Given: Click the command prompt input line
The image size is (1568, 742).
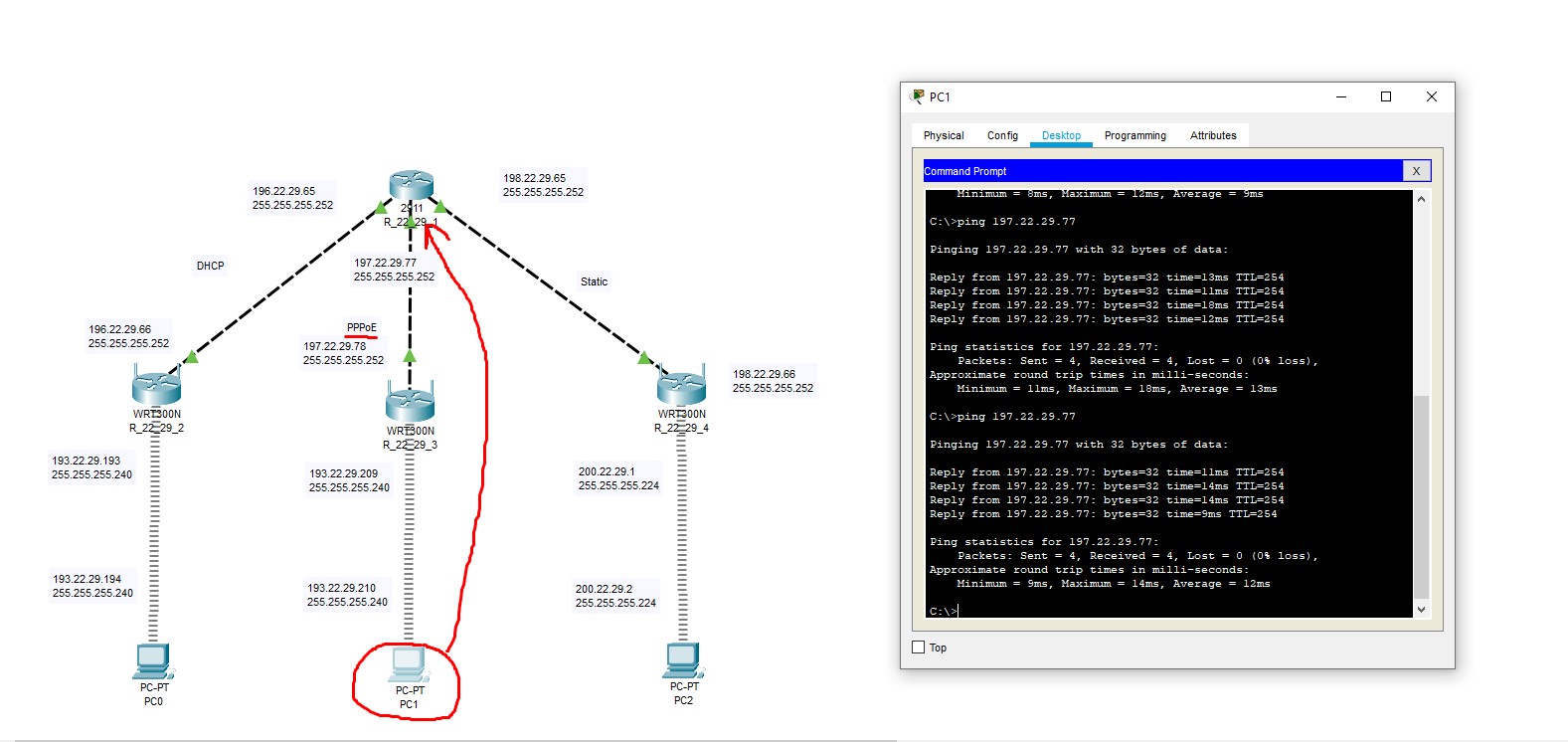Looking at the screenshot, I should (x=1094, y=611).
